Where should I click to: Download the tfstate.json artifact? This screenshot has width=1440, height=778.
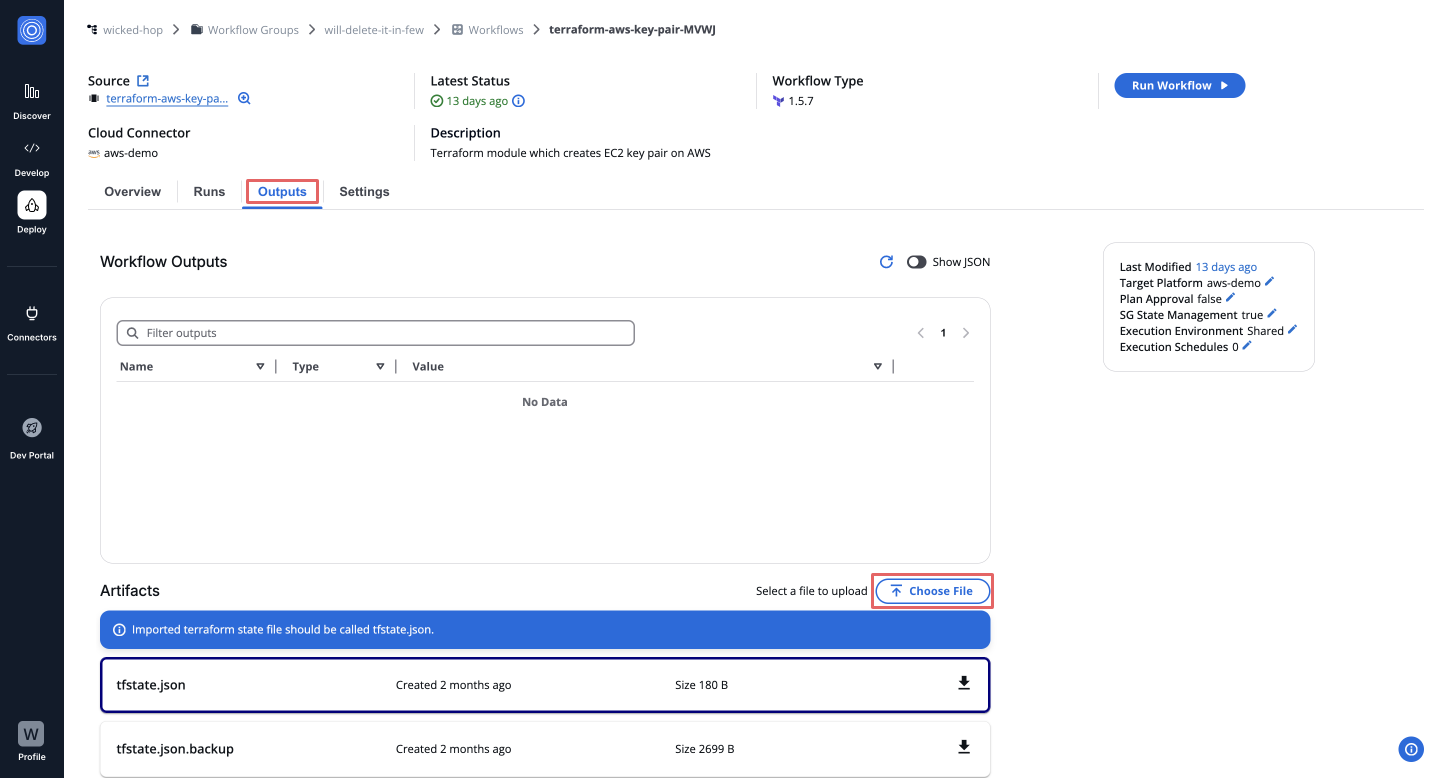(x=964, y=683)
